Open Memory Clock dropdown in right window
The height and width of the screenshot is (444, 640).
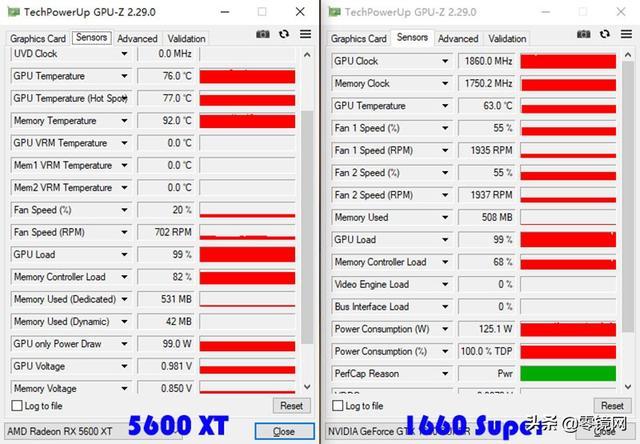tap(445, 84)
